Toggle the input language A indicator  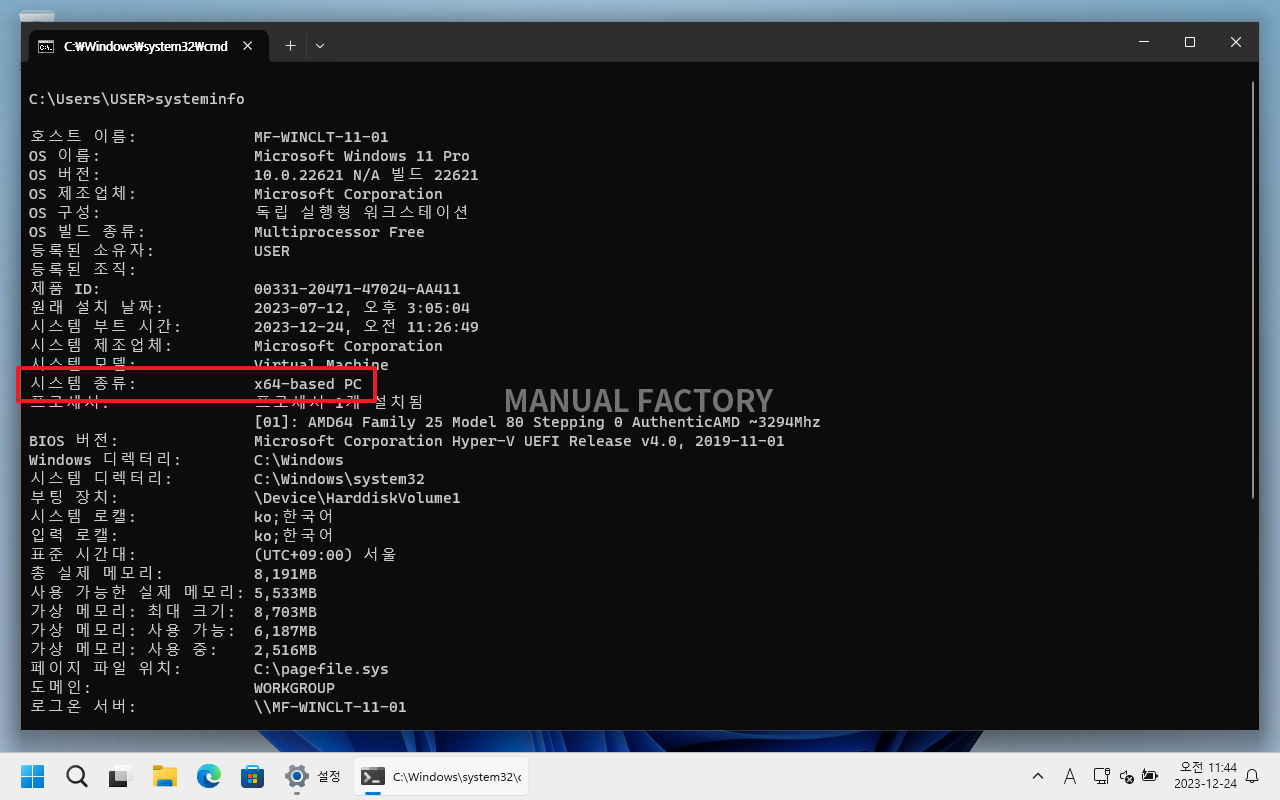tap(1069, 776)
